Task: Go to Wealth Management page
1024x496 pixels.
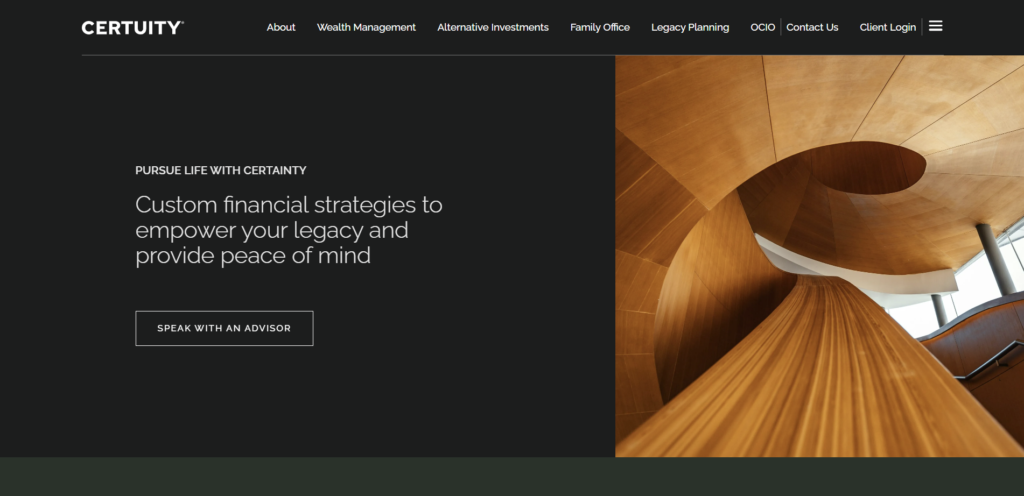Action: (x=366, y=27)
